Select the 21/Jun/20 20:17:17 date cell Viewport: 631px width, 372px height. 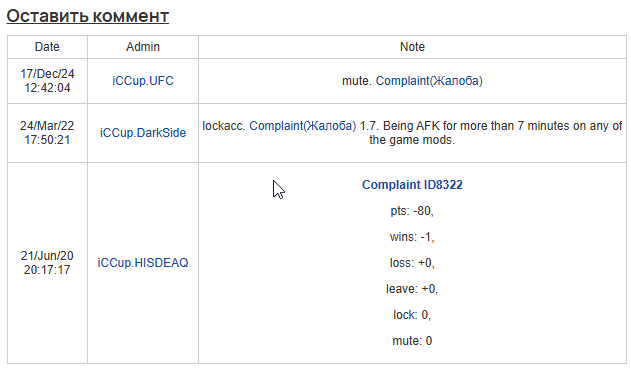coord(47,263)
